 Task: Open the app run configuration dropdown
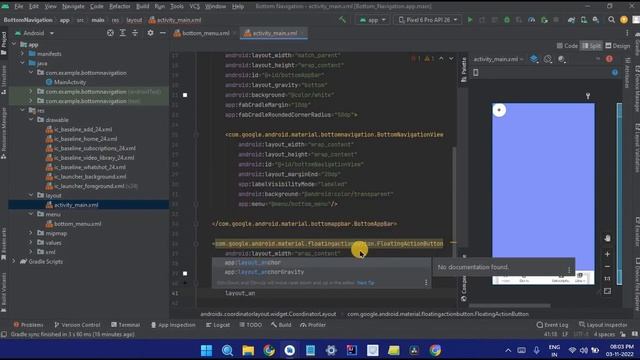pyautogui.click(x=372, y=20)
